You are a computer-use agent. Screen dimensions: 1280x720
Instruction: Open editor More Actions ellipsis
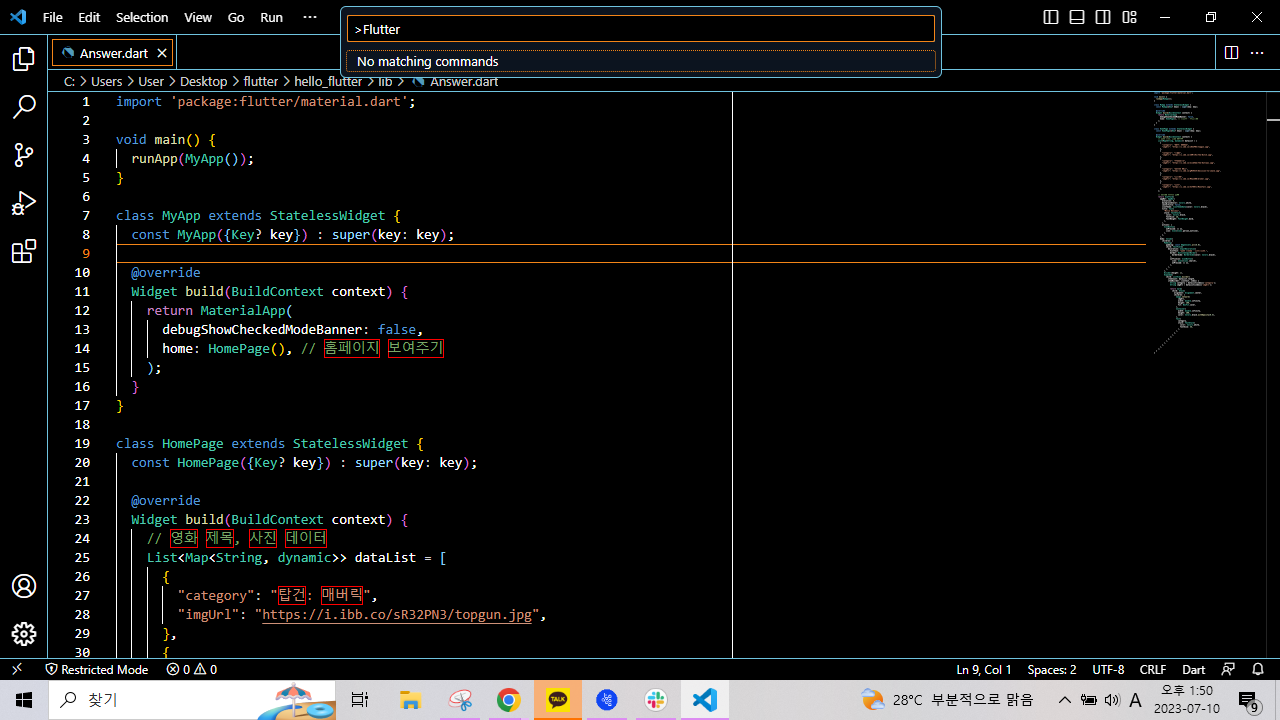(x=1259, y=52)
